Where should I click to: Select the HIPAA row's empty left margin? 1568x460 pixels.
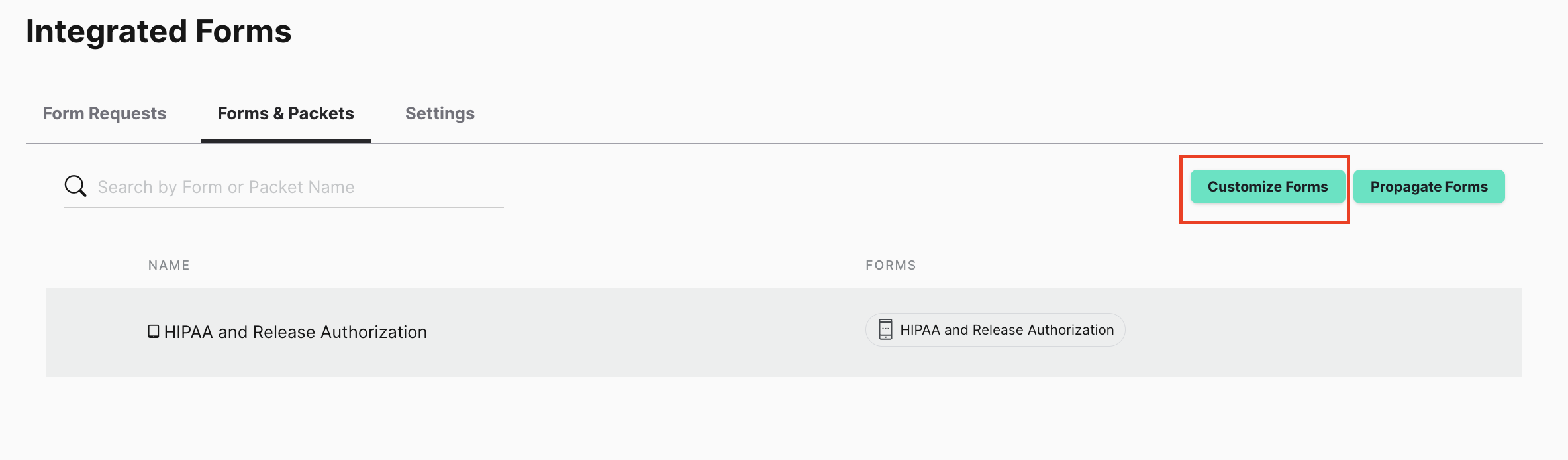pyautogui.click(x=93, y=332)
